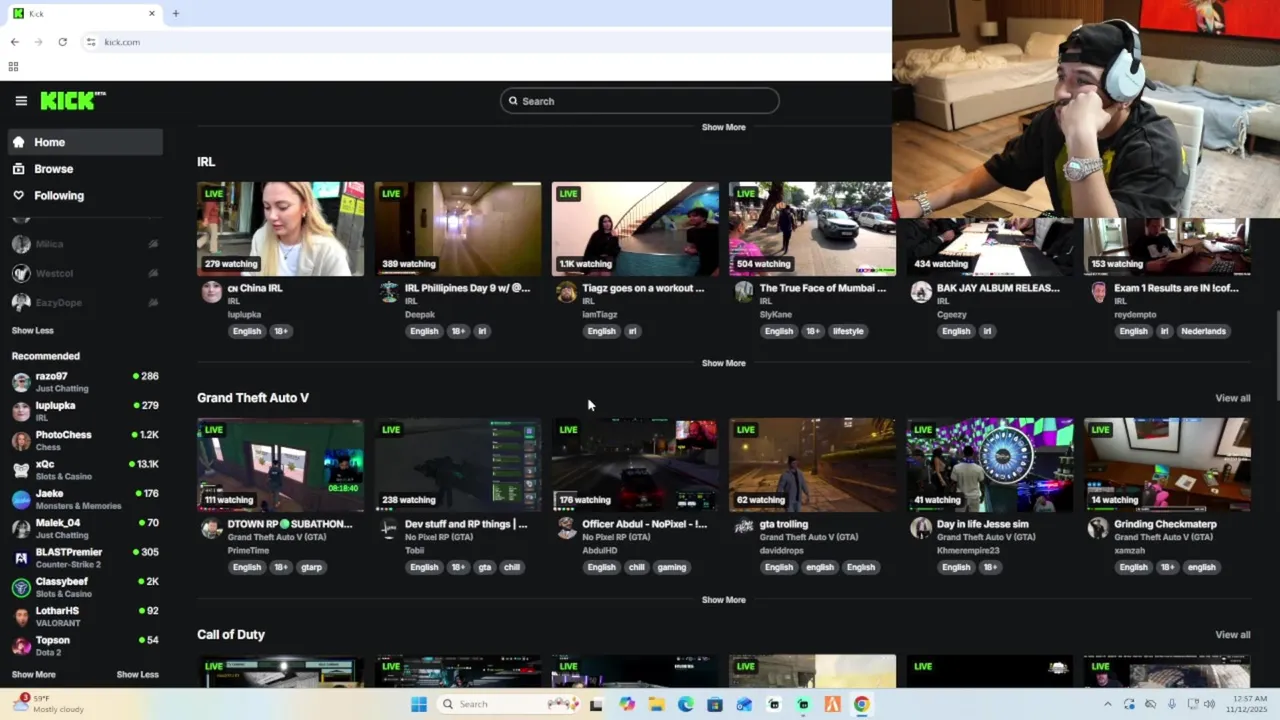View all Grand Theft Auto V streams
The width and height of the screenshot is (1280, 720).
point(1233,398)
